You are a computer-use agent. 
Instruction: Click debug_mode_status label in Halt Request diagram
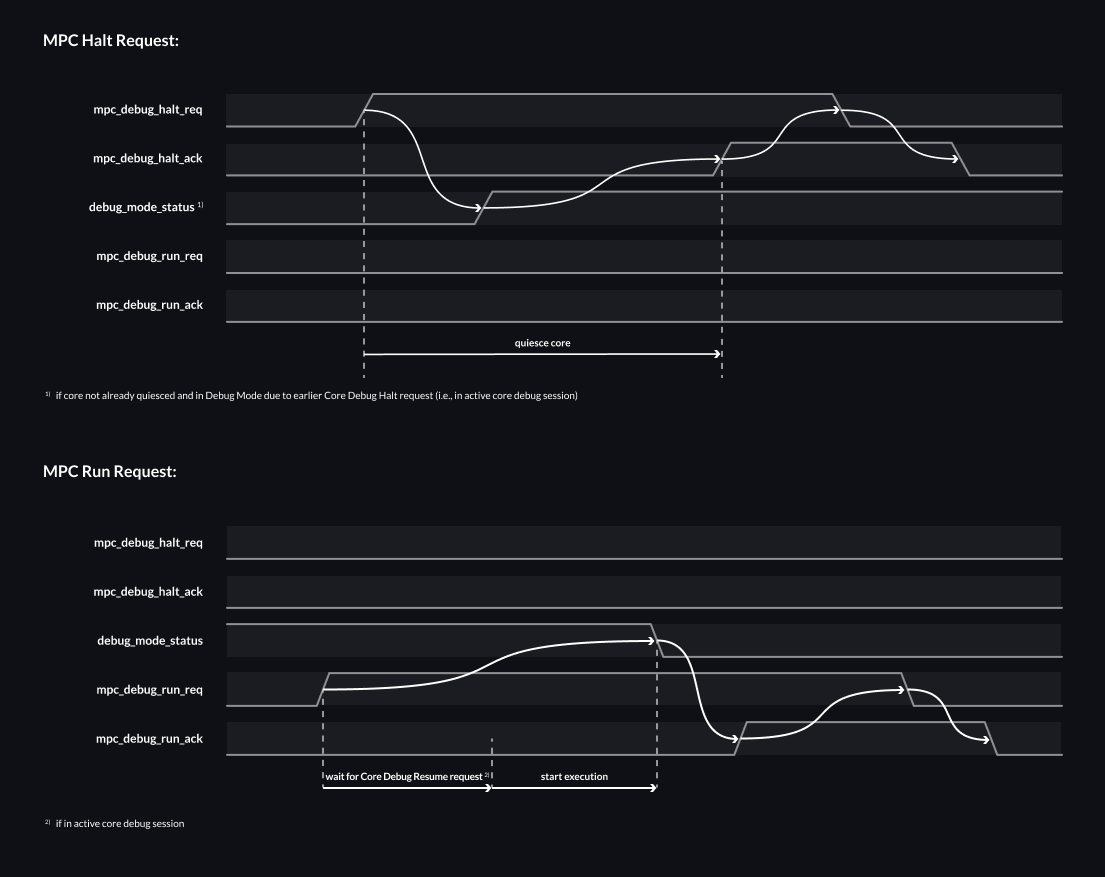coord(142,207)
